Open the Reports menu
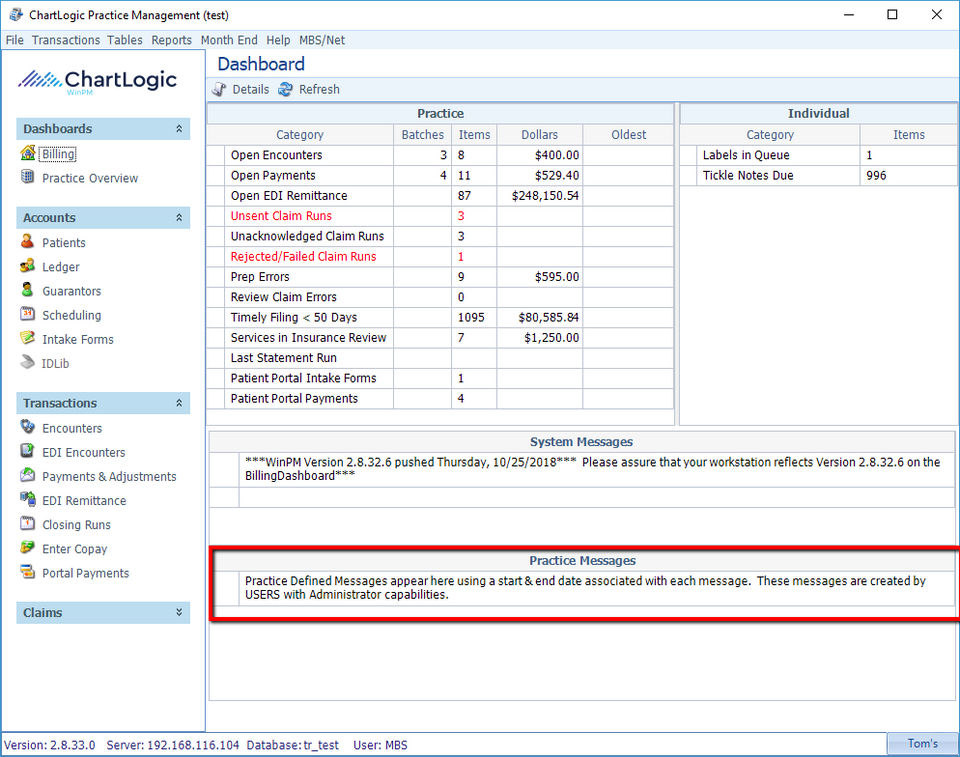This screenshot has width=960, height=757. [171, 40]
